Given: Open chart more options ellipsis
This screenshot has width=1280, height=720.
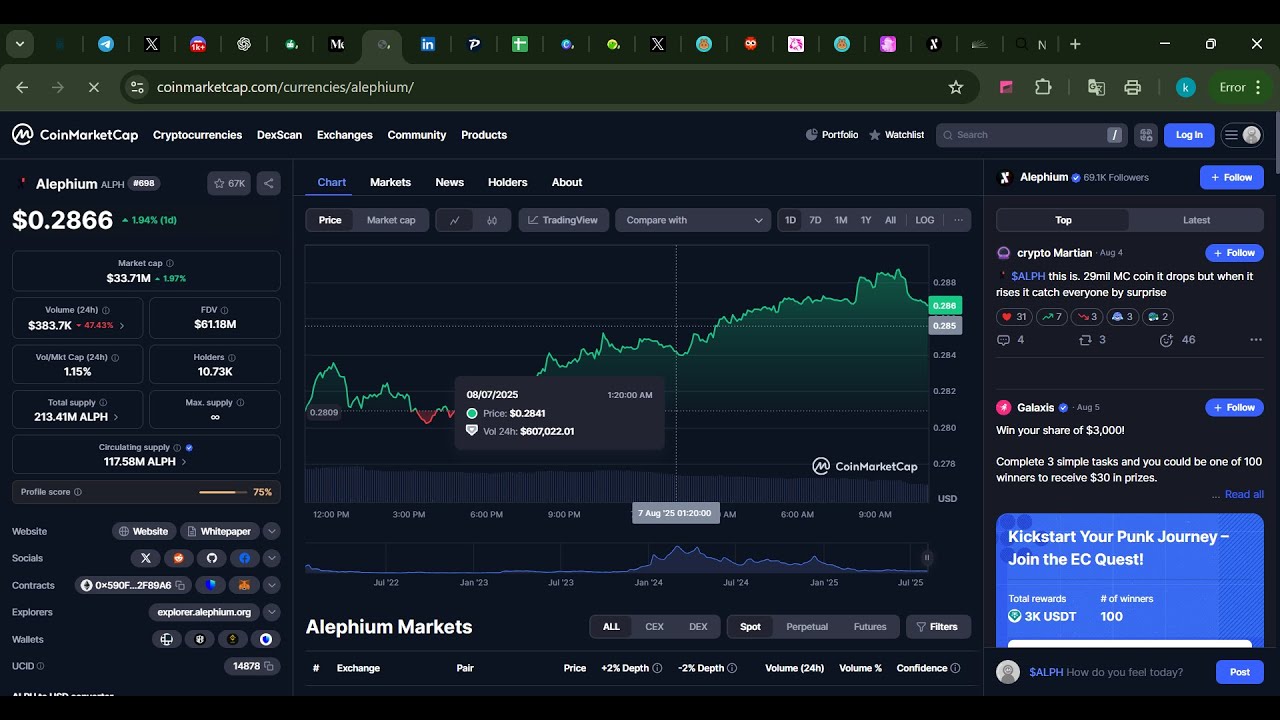Looking at the screenshot, I should (958, 220).
